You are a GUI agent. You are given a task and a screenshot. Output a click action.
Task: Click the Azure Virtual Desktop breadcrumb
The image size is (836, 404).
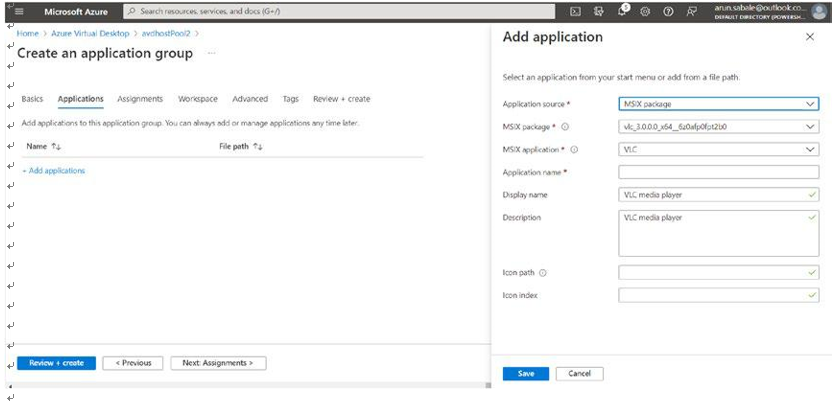point(90,33)
